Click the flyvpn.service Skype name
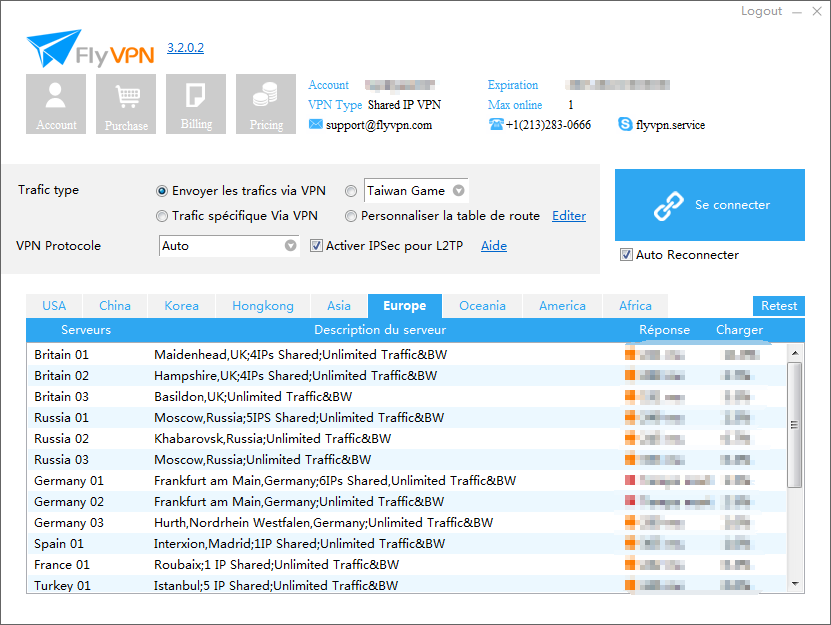 click(x=670, y=125)
